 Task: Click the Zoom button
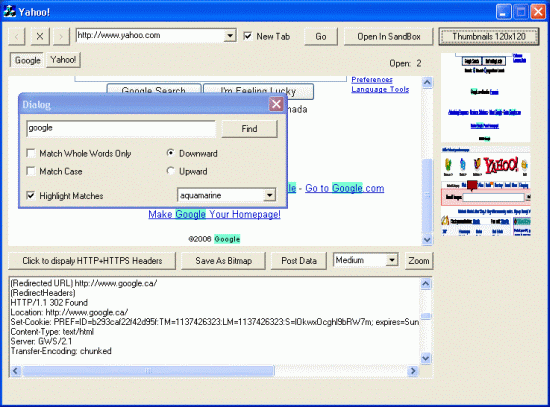(418, 261)
